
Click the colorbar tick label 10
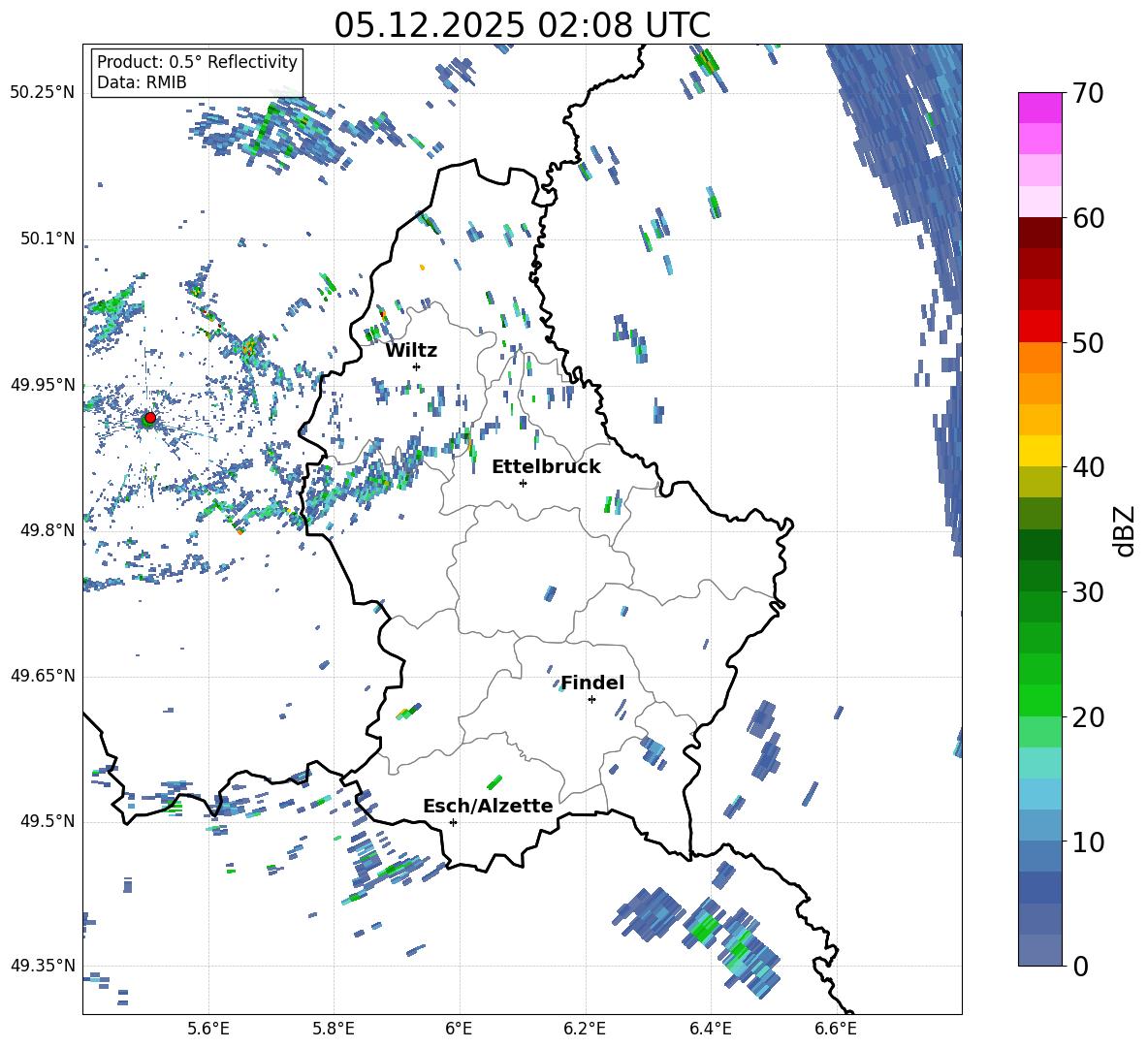click(1088, 842)
